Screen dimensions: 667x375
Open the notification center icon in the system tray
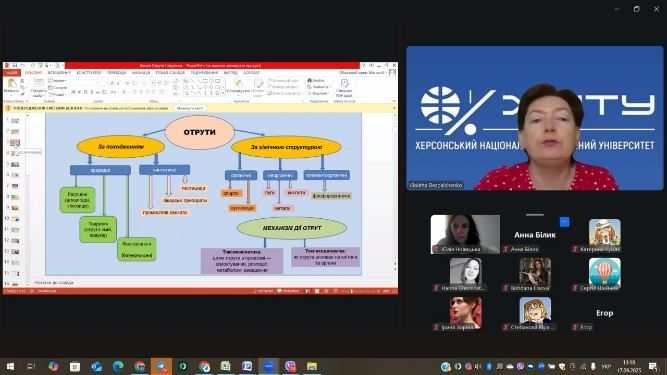coord(653,366)
